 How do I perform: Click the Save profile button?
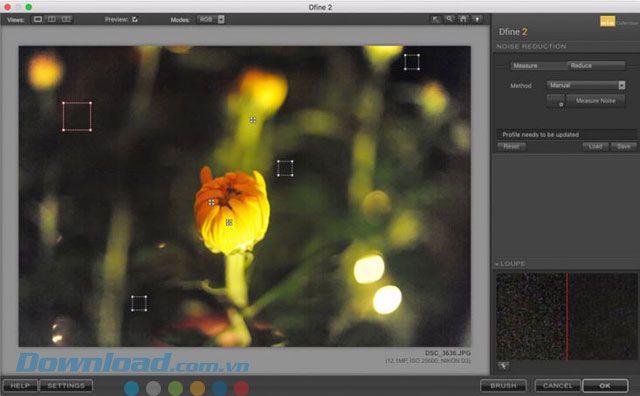pyautogui.click(x=623, y=147)
